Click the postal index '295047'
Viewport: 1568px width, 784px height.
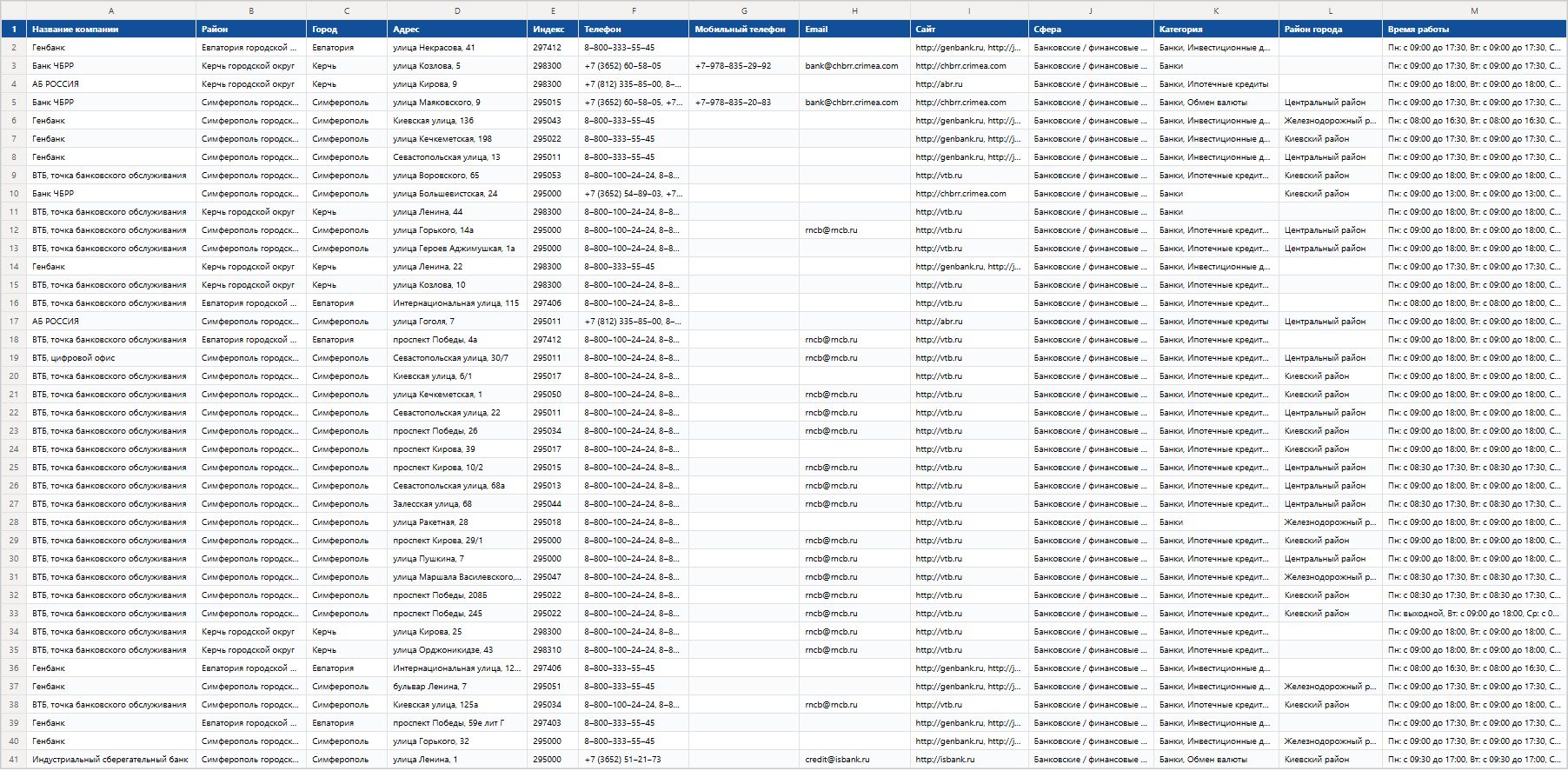pyautogui.click(x=553, y=577)
